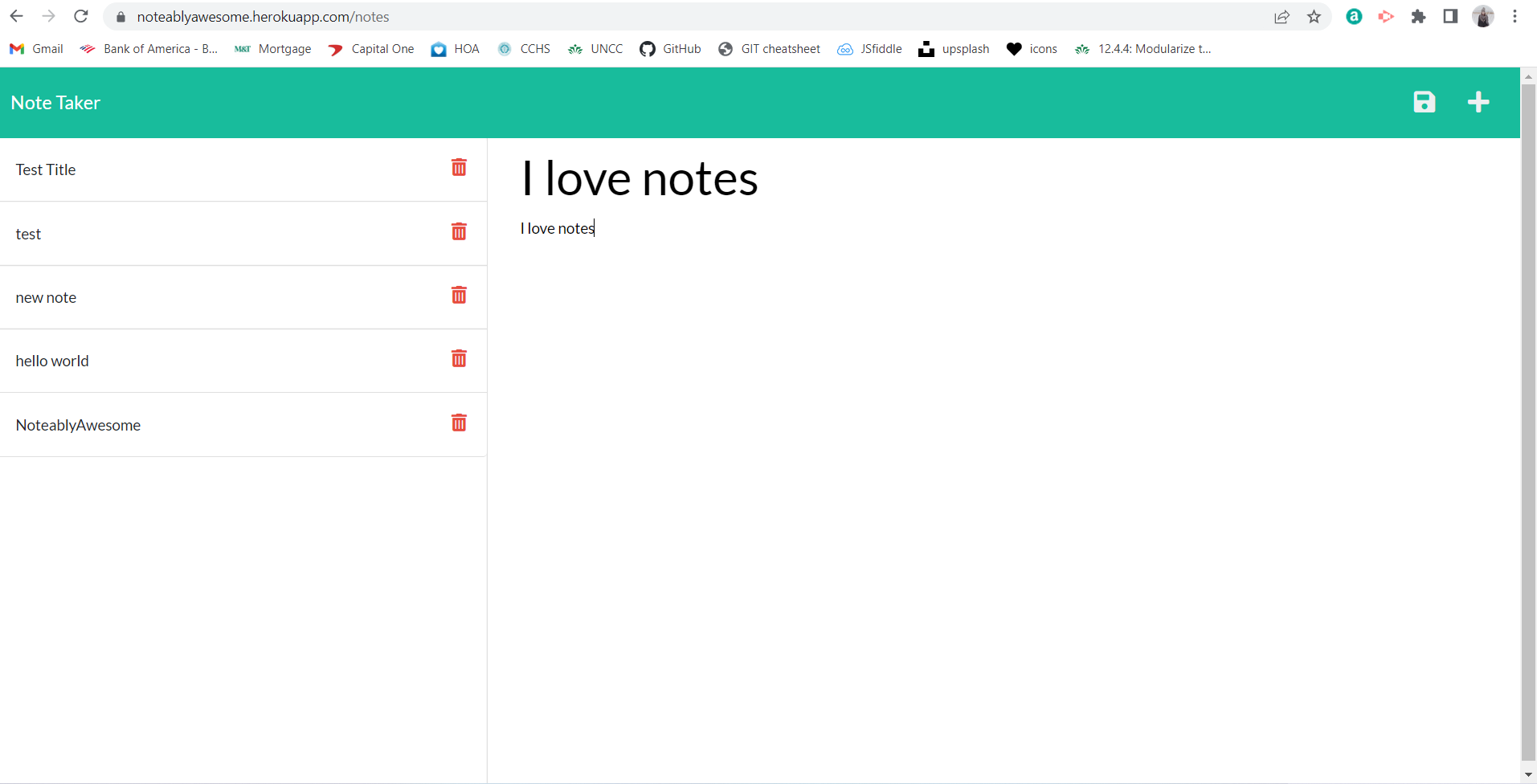Open the upsplash bookmark
This screenshot has width=1537, height=784.
tap(954, 49)
